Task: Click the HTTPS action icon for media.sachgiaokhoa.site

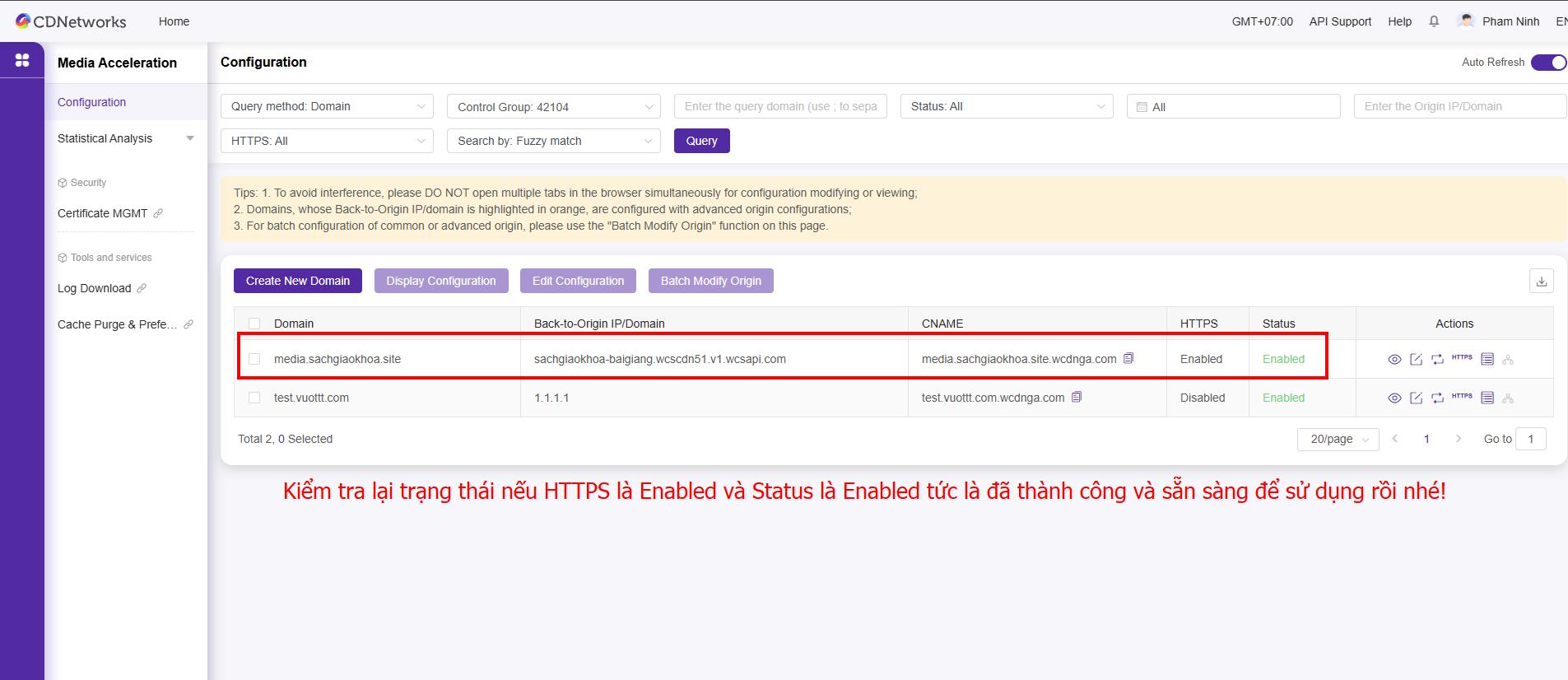Action: tap(1462, 358)
